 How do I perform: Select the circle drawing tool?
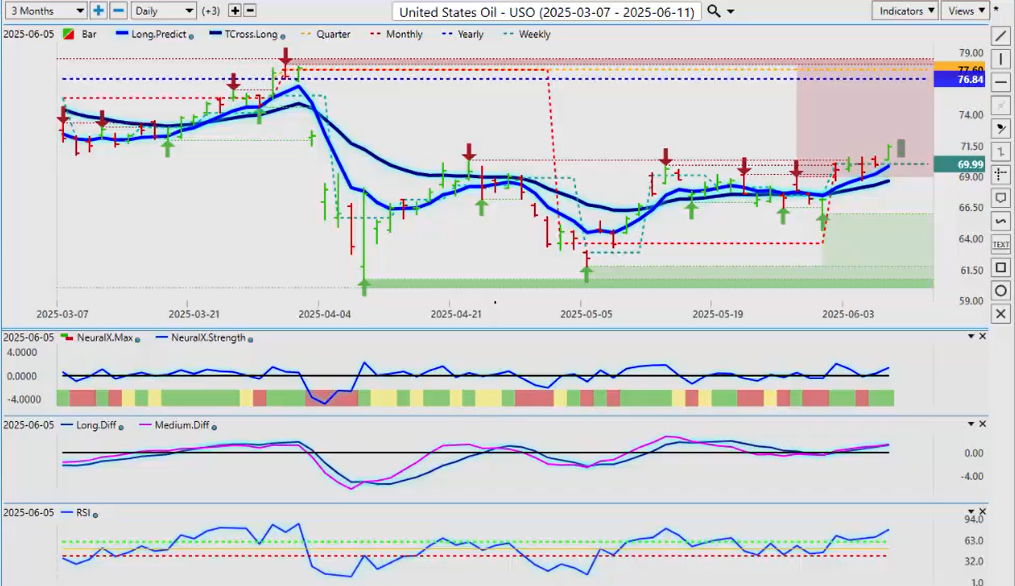(1000, 291)
